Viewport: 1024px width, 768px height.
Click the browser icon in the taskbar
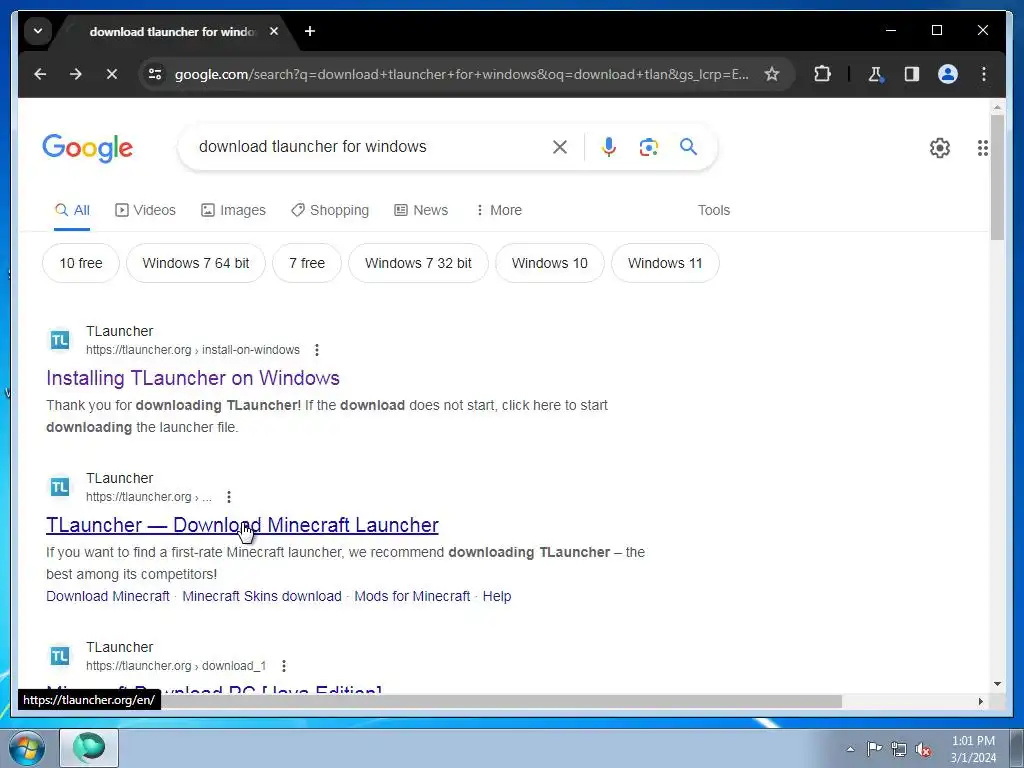[x=89, y=748]
